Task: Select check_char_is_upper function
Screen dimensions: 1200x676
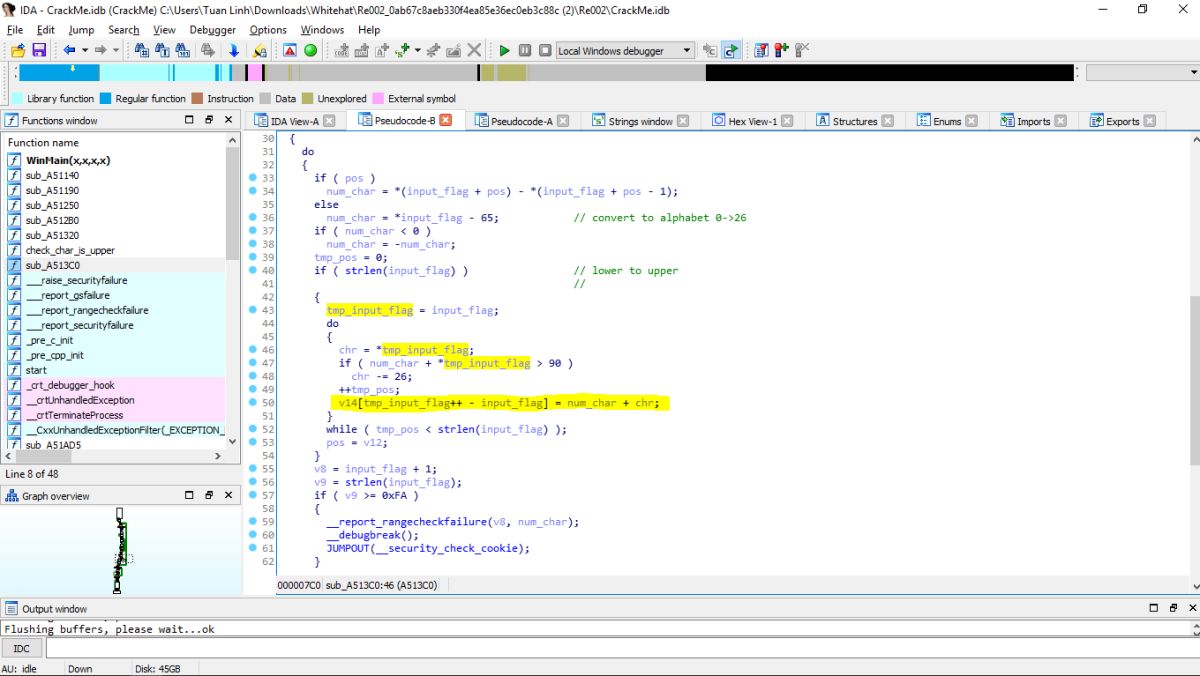Action: point(70,250)
